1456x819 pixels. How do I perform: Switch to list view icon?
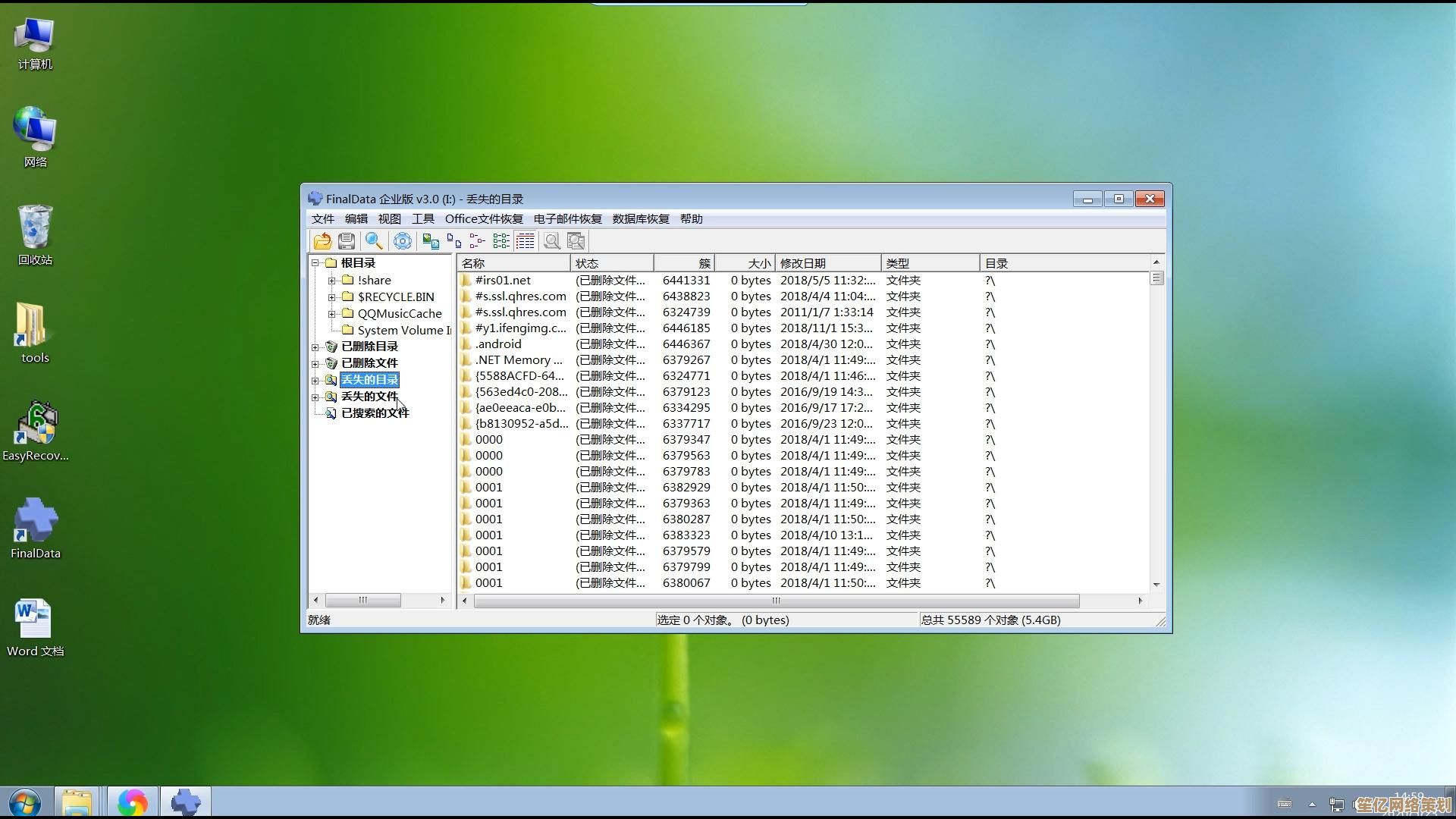[501, 241]
